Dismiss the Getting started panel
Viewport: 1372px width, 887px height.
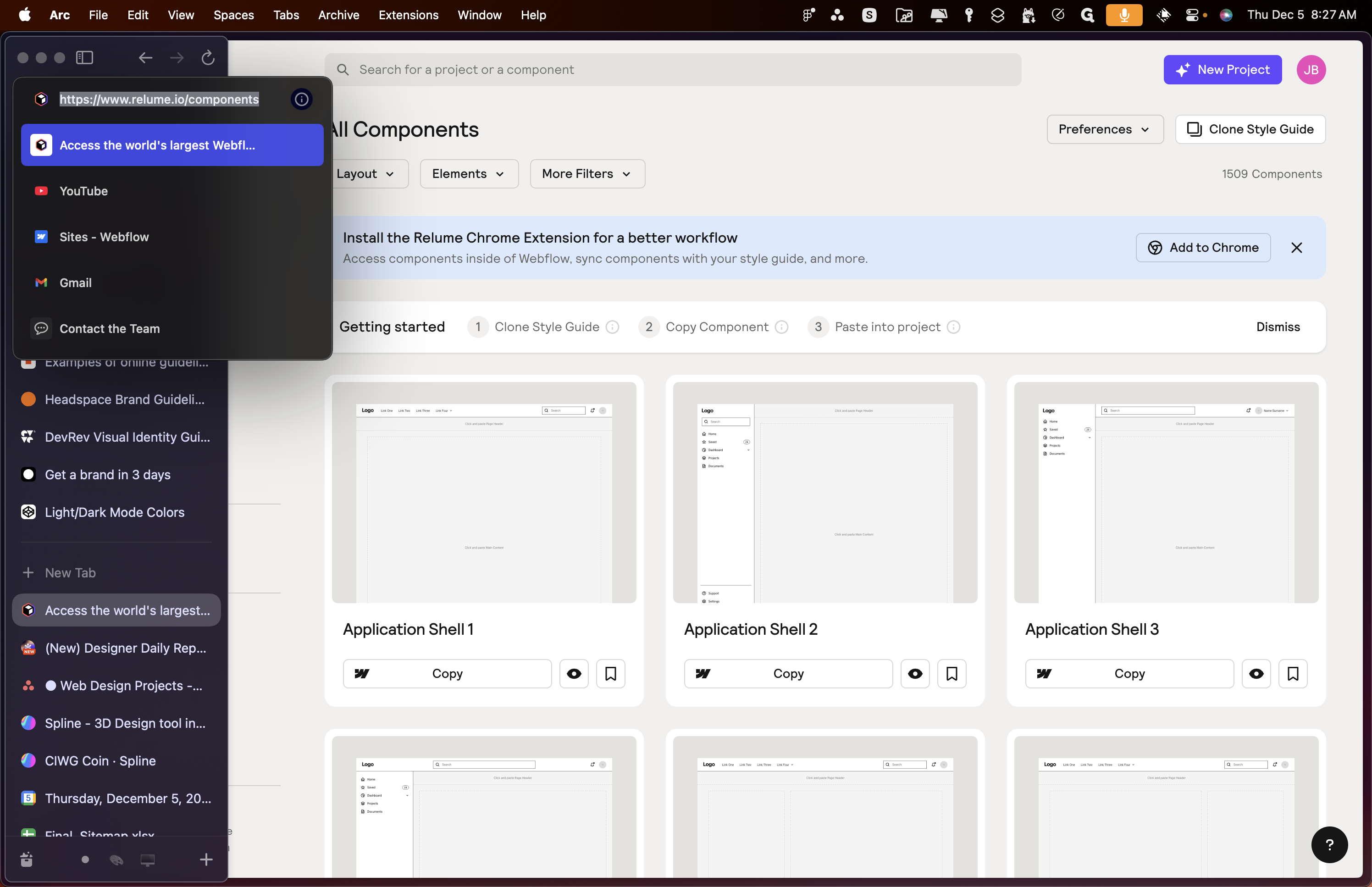1278,327
